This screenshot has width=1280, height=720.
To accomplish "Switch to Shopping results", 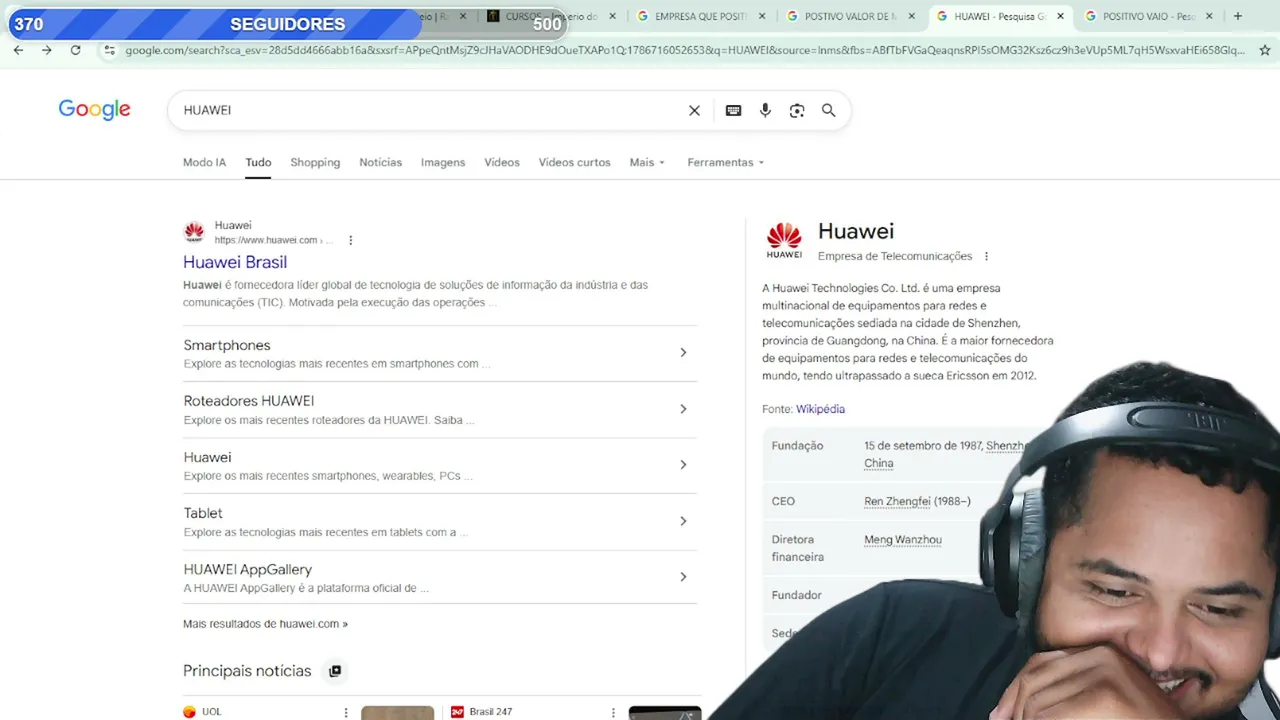I will click(315, 162).
